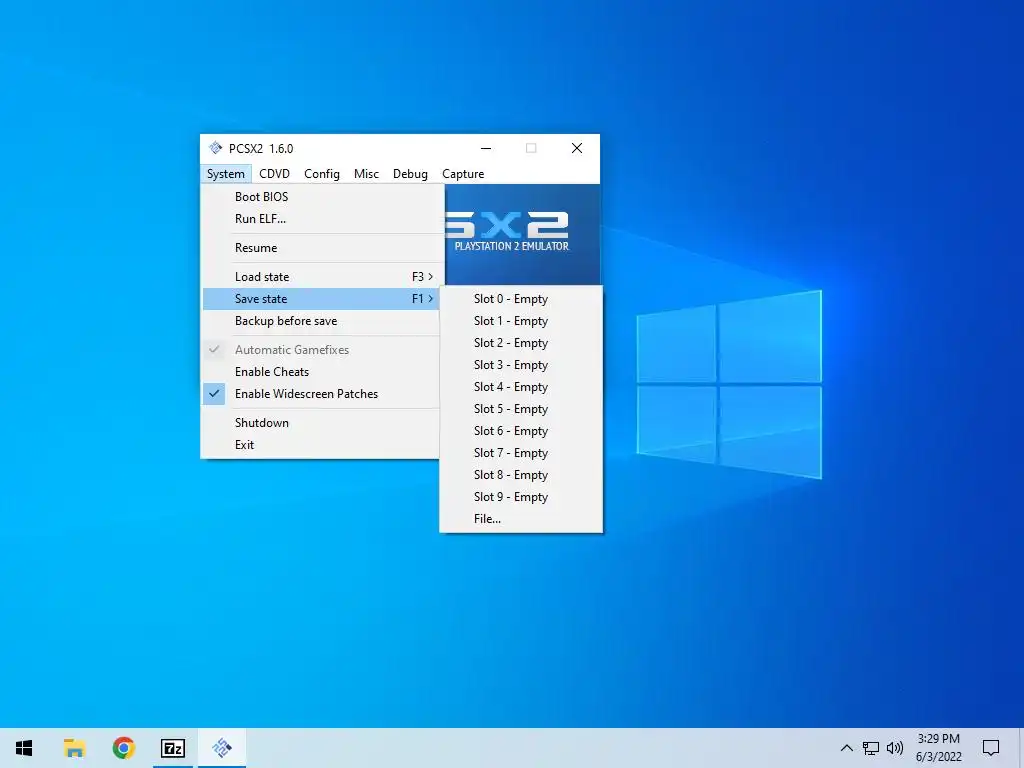The width and height of the screenshot is (1024, 768).
Task: Choose Exit in the System menu
Action: 320,445
